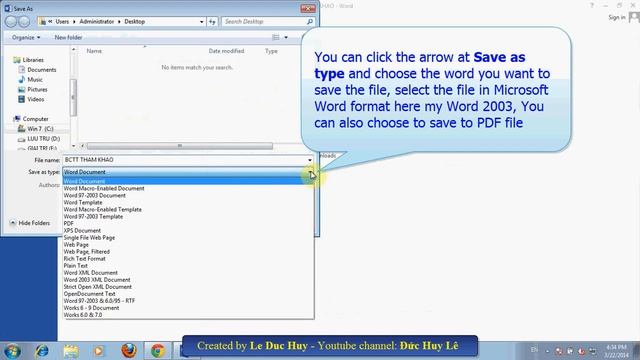Click the EN language indicator

[534, 350]
